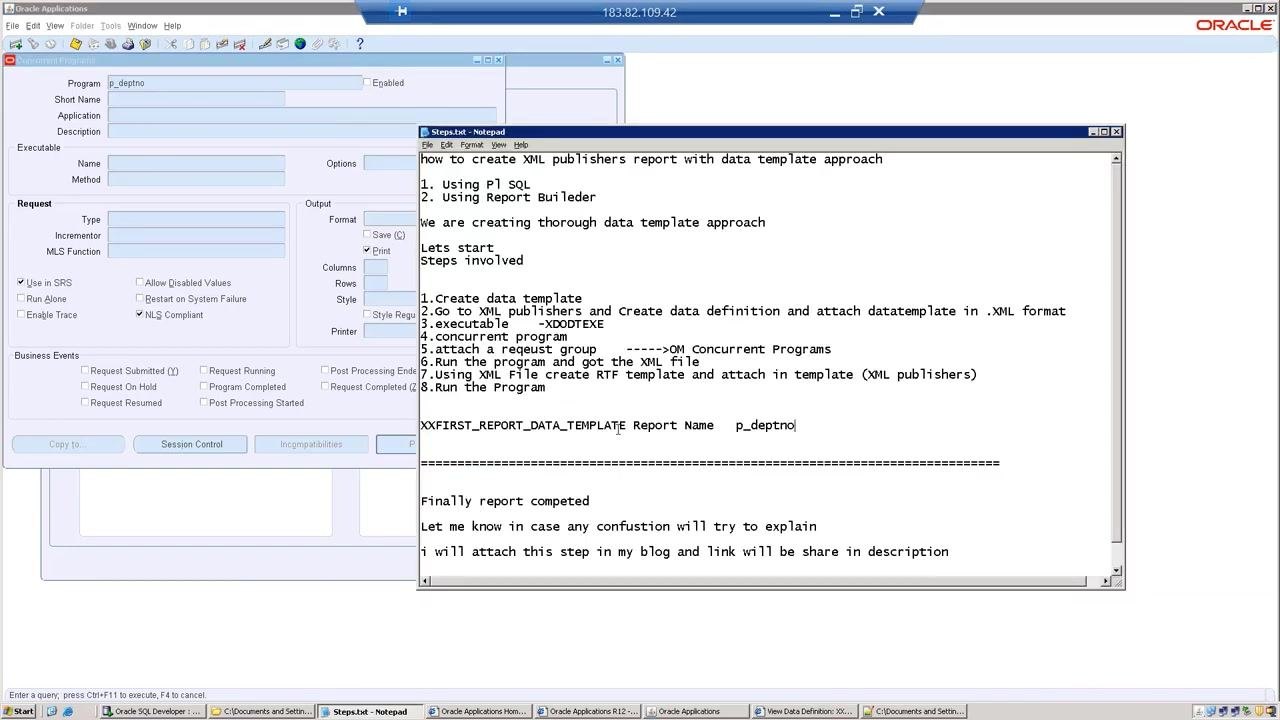This screenshot has width=1280, height=720.
Task: Click the Show Navigator toolbar icon
Action: (50, 44)
